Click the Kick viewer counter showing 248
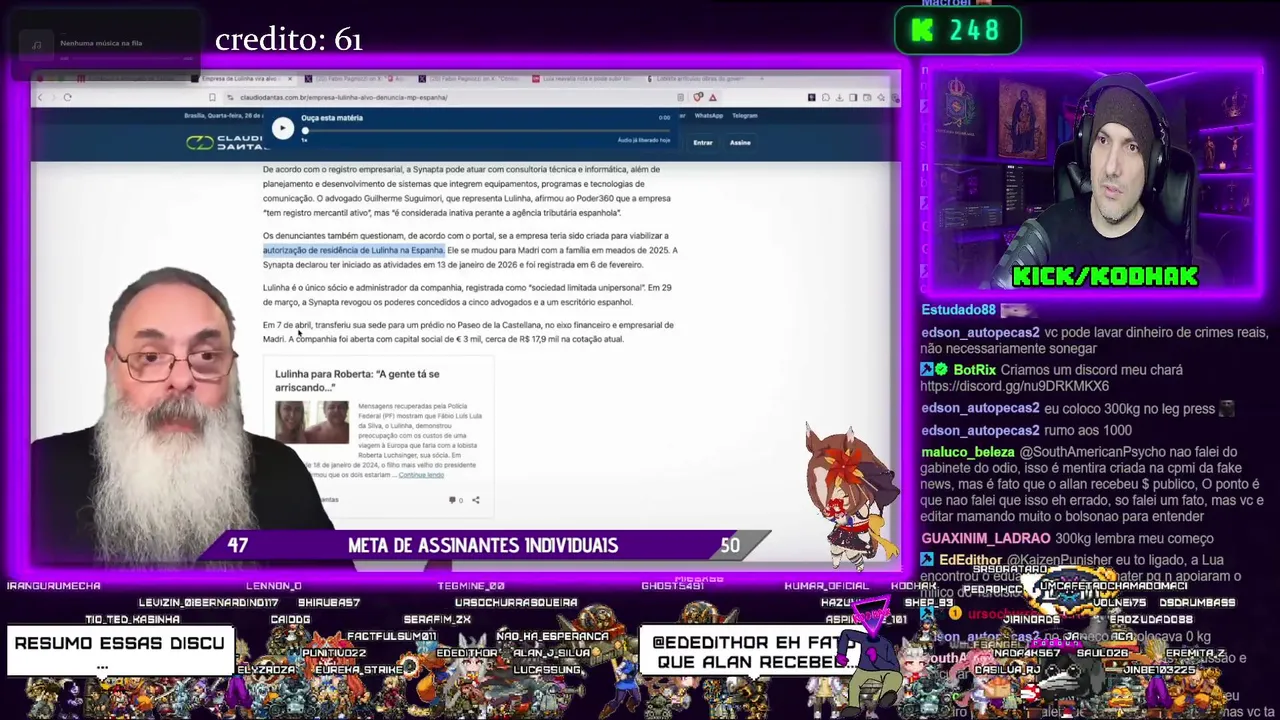The image size is (1280, 720). pyautogui.click(x=957, y=31)
